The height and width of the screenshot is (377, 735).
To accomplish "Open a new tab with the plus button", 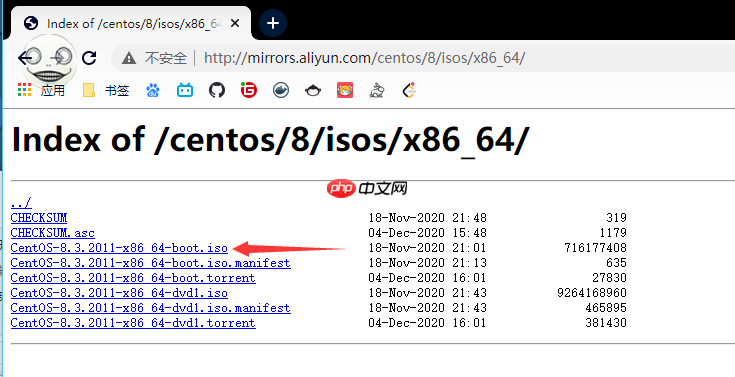I will tap(273, 23).
